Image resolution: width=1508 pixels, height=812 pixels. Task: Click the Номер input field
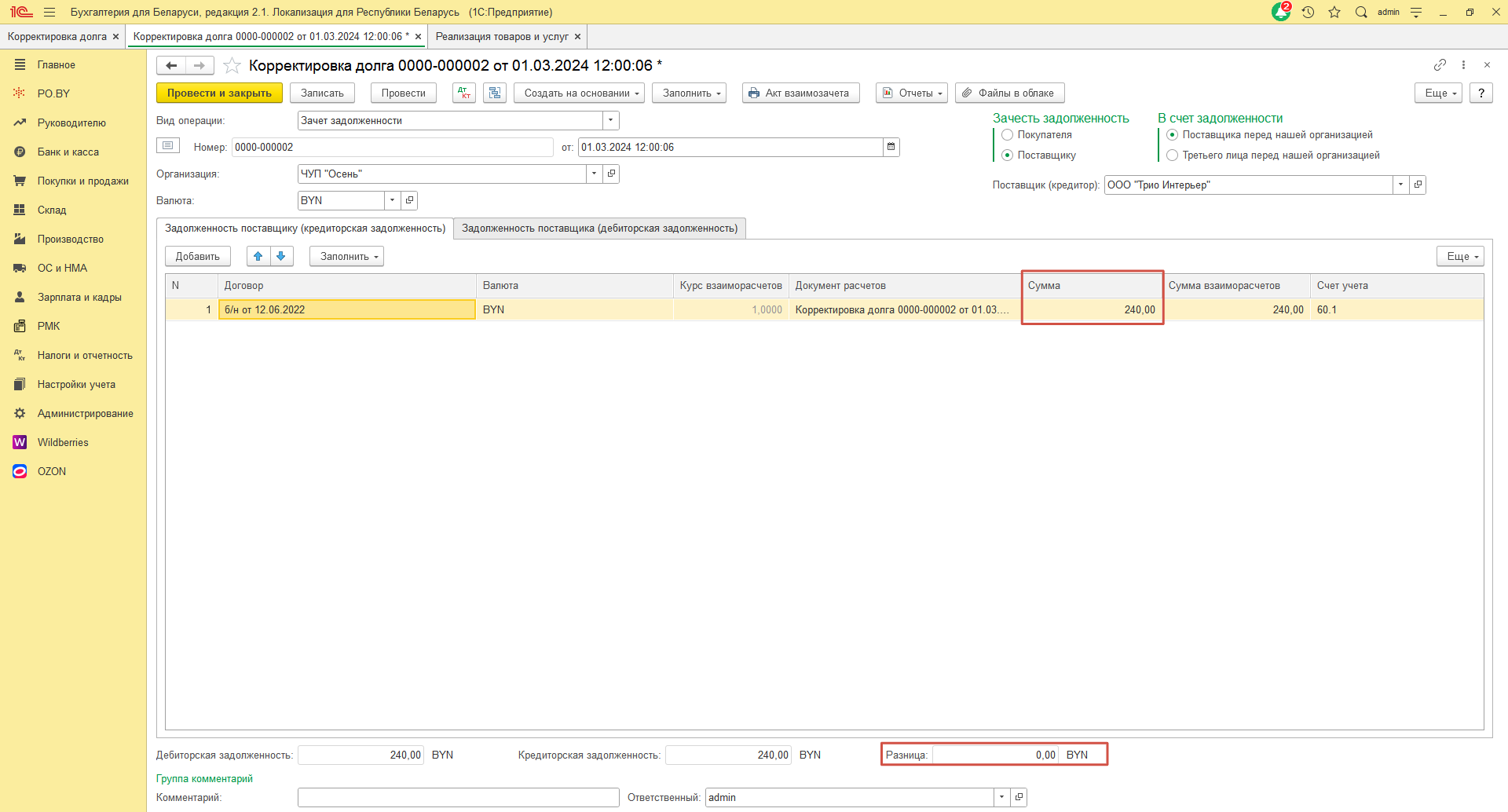(x=393, y=147)
